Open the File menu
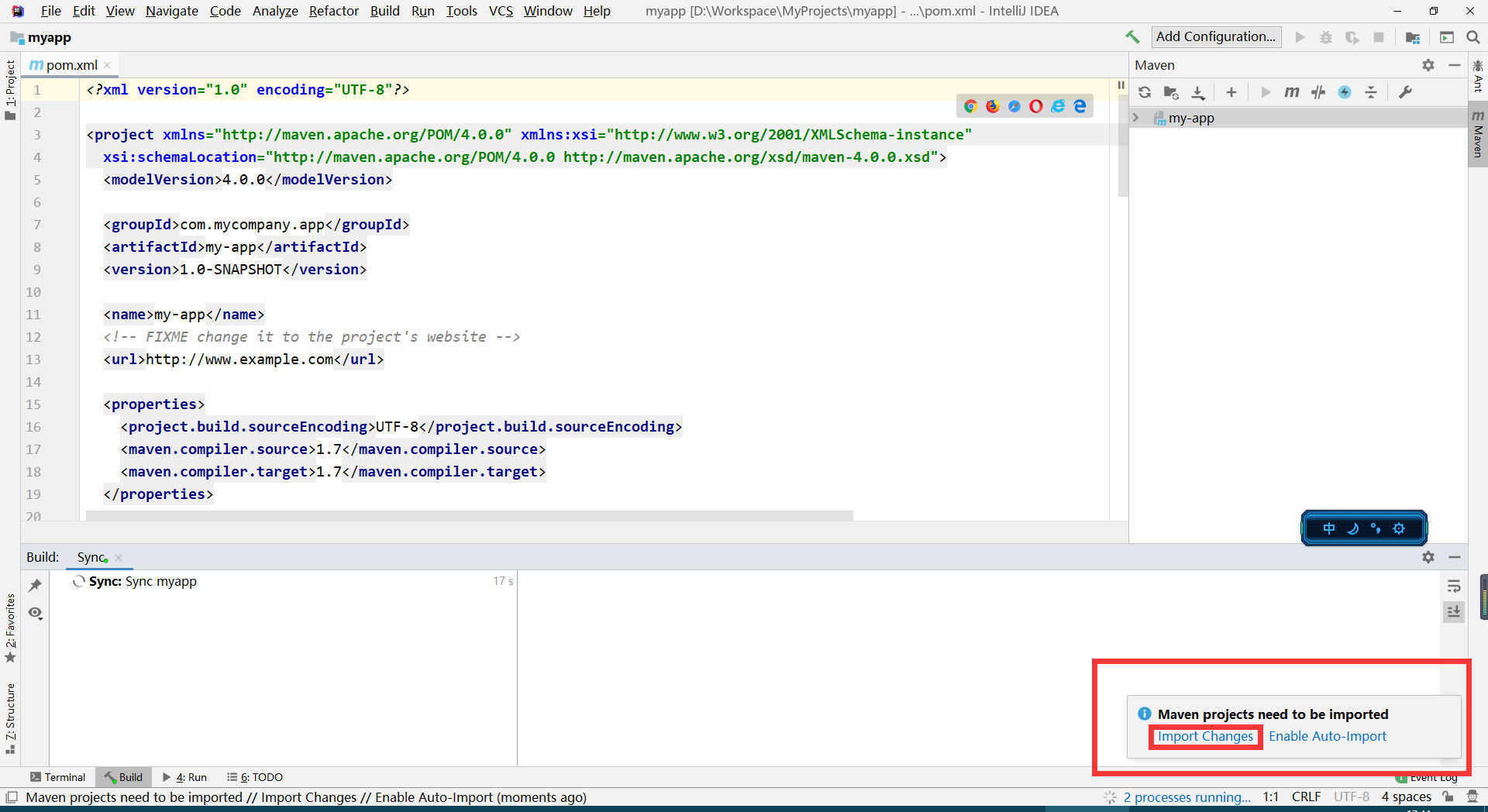 [50, 11]
